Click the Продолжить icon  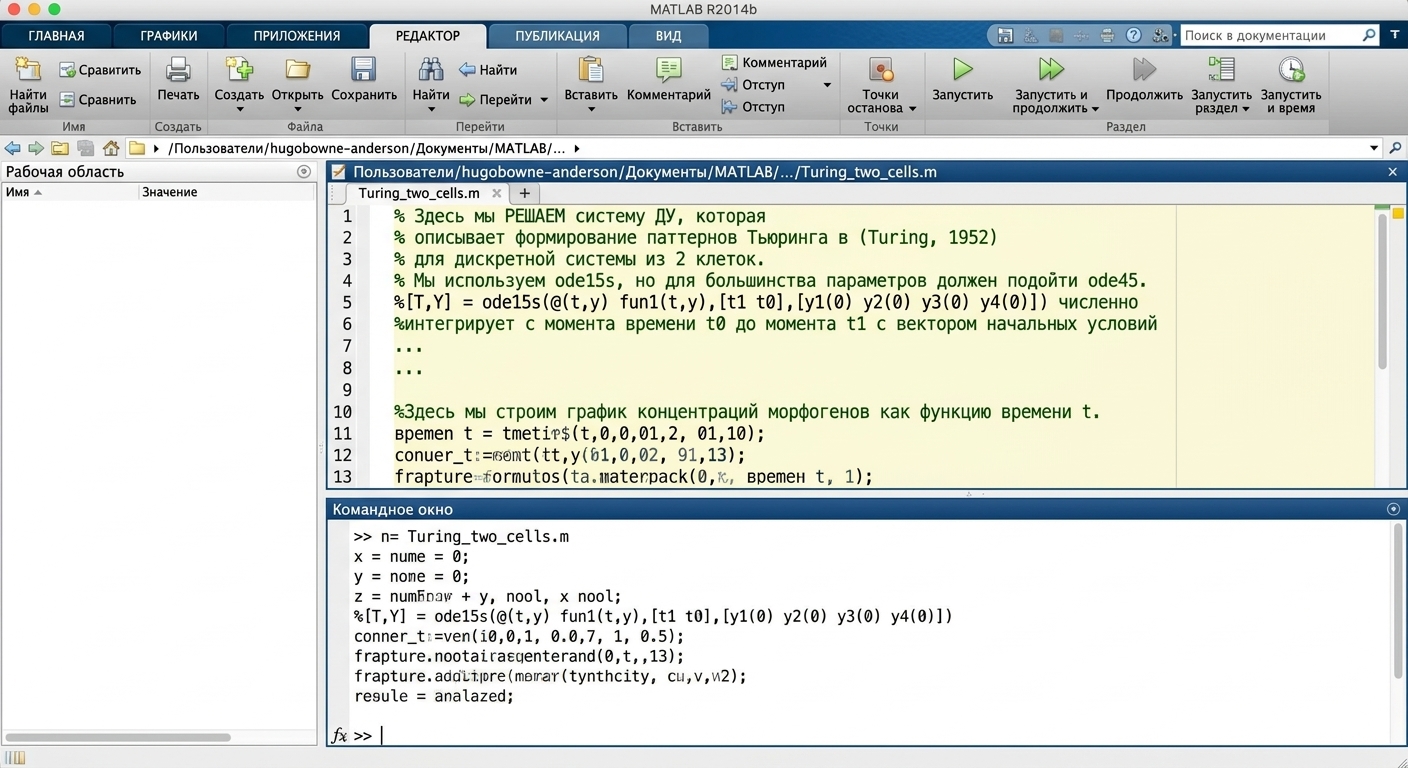(1144, 69)
